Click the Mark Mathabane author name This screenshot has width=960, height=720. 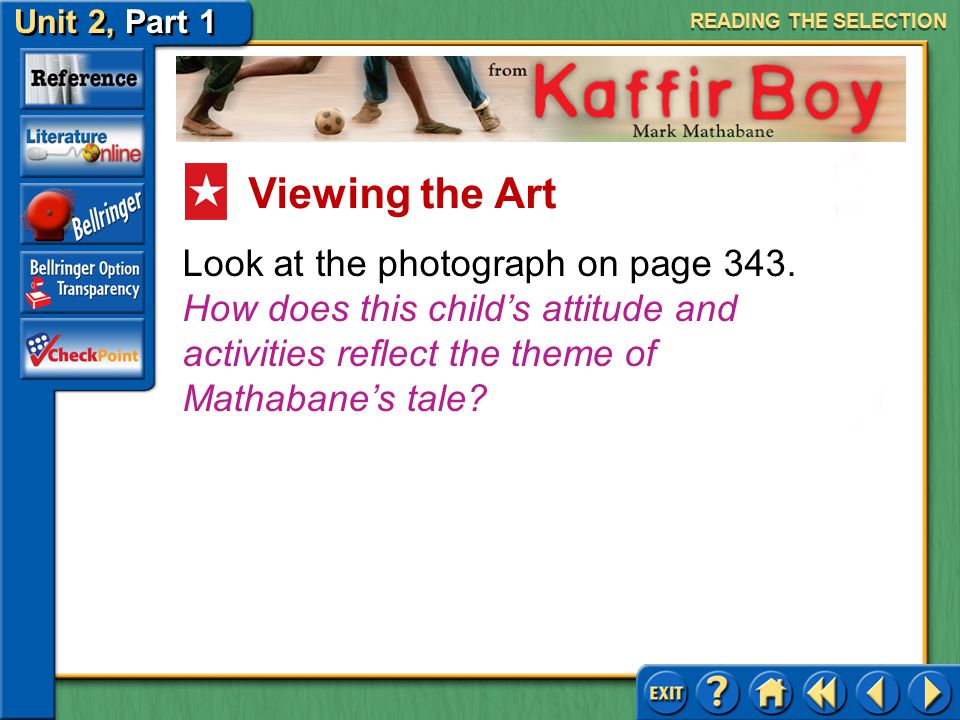pos(703,131)
